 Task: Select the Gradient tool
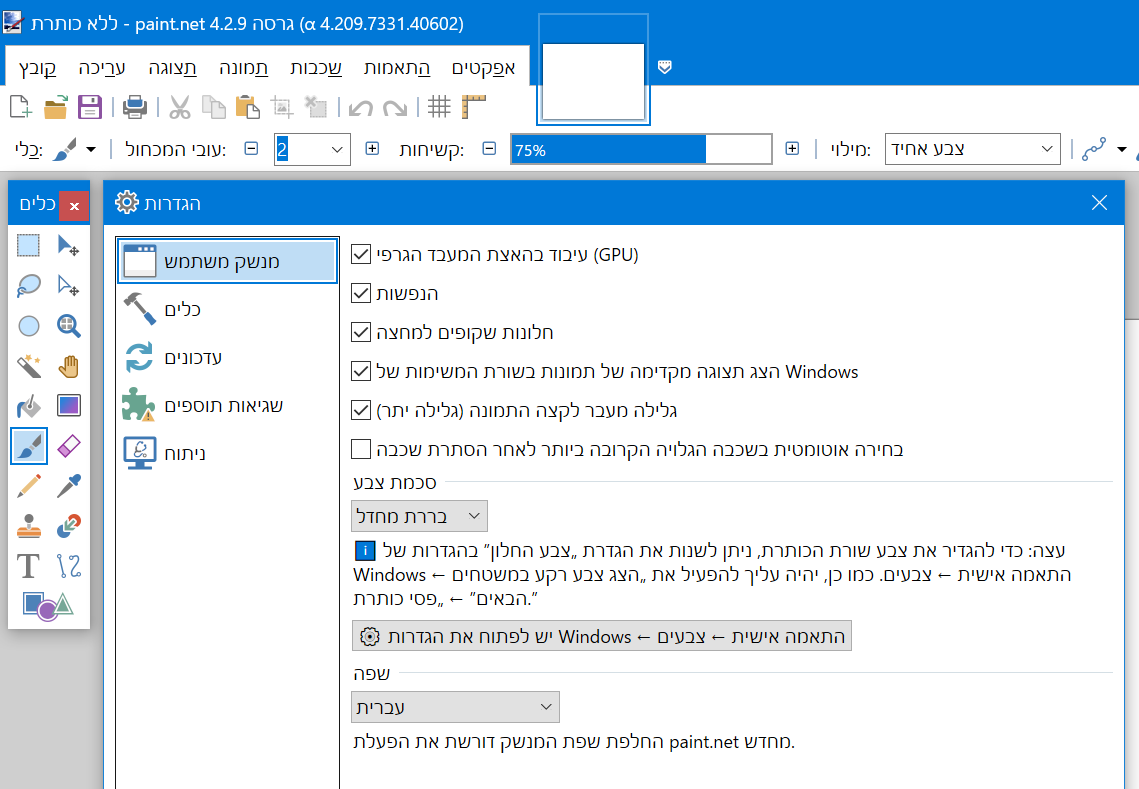(x=68, y=405)
